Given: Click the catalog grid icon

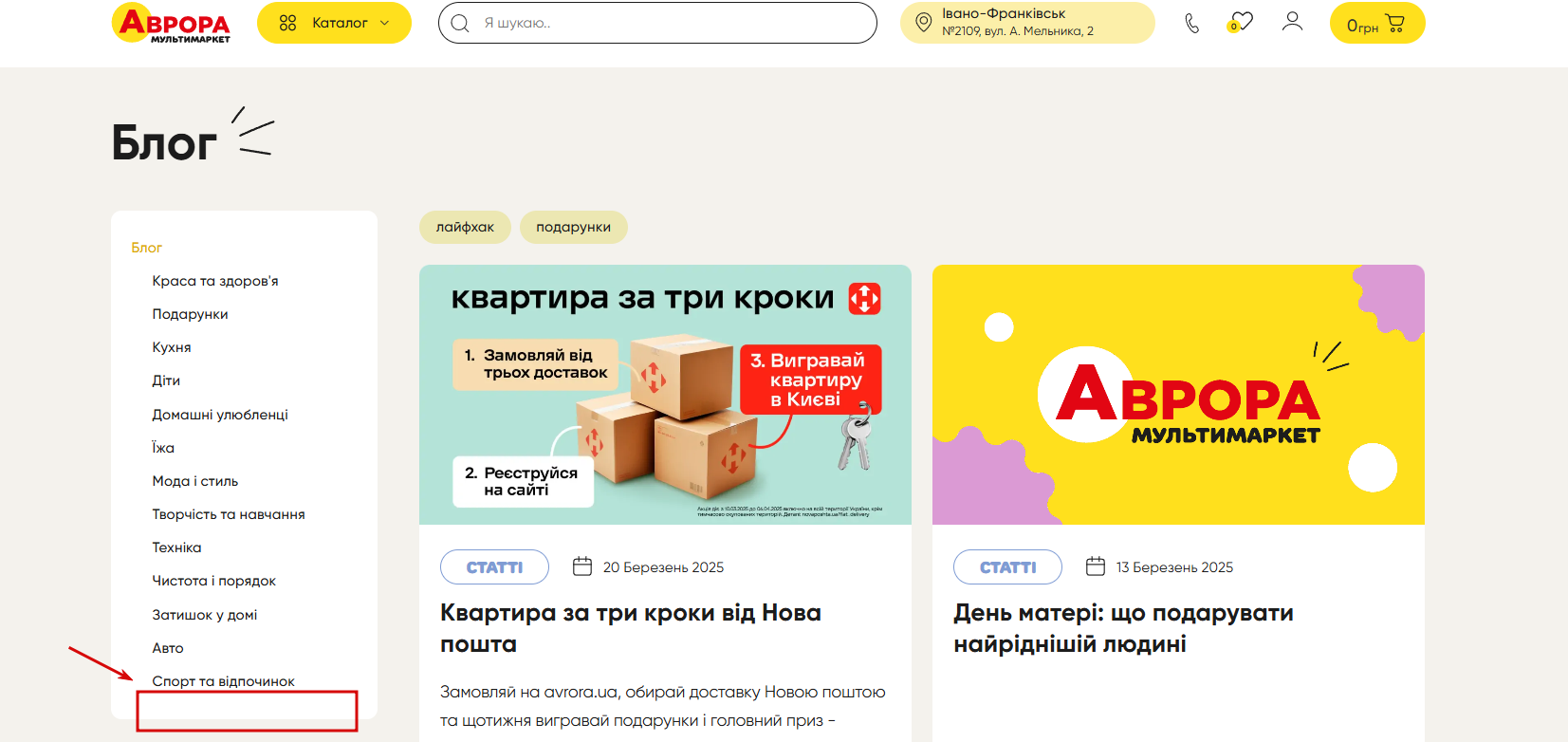Looking at the screenshot, I should pyautogui.click(x=288, y=23).
